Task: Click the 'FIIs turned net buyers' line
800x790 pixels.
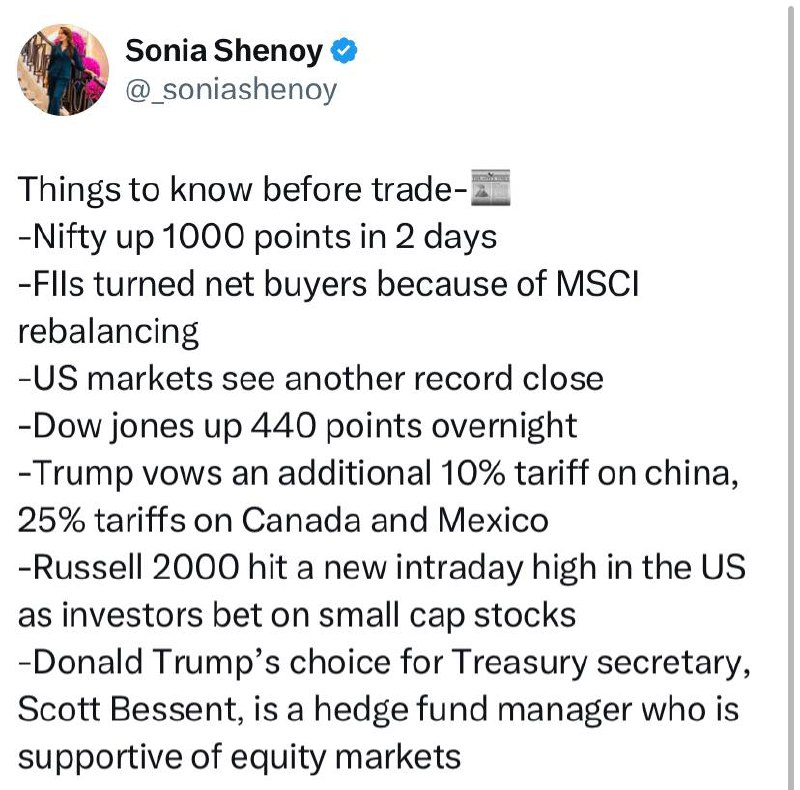Action: tap(329, 284)
